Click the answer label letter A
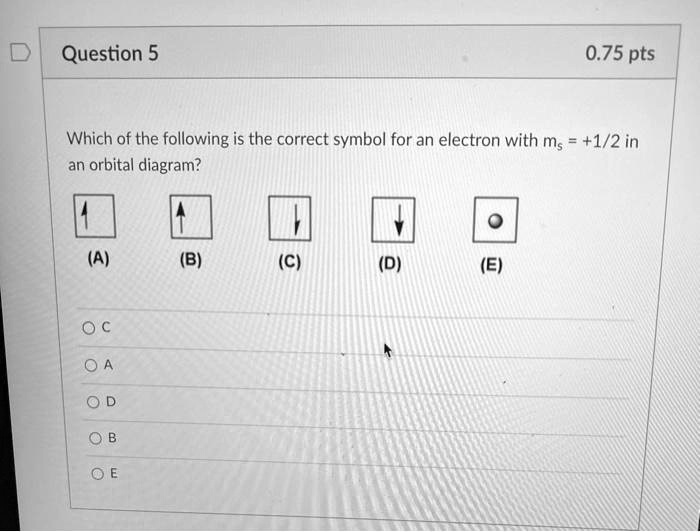700x532 pixels. [x=108, y=365]
